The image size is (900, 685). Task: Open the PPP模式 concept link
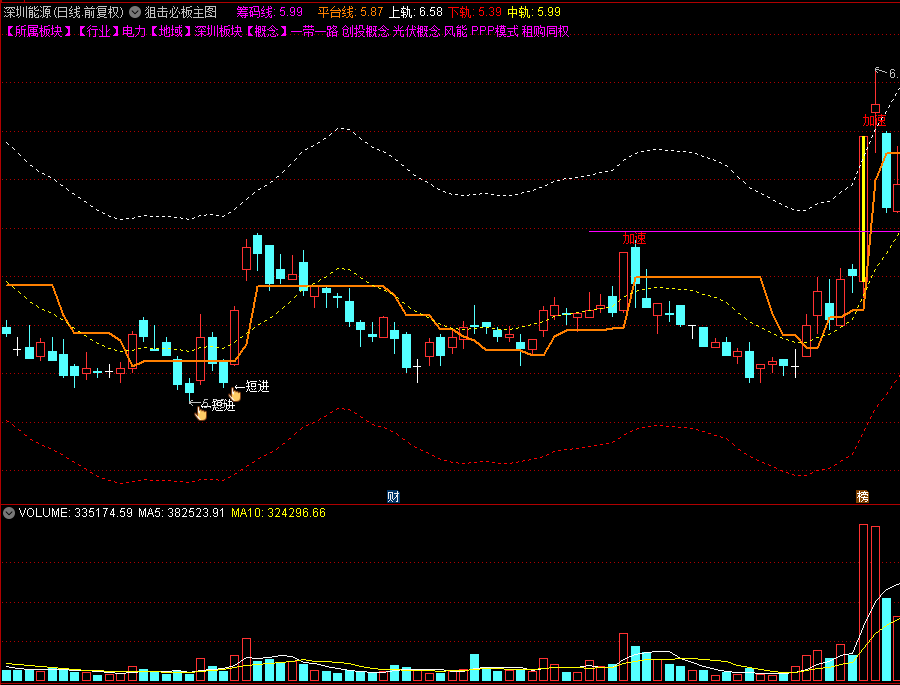(495, 32)
